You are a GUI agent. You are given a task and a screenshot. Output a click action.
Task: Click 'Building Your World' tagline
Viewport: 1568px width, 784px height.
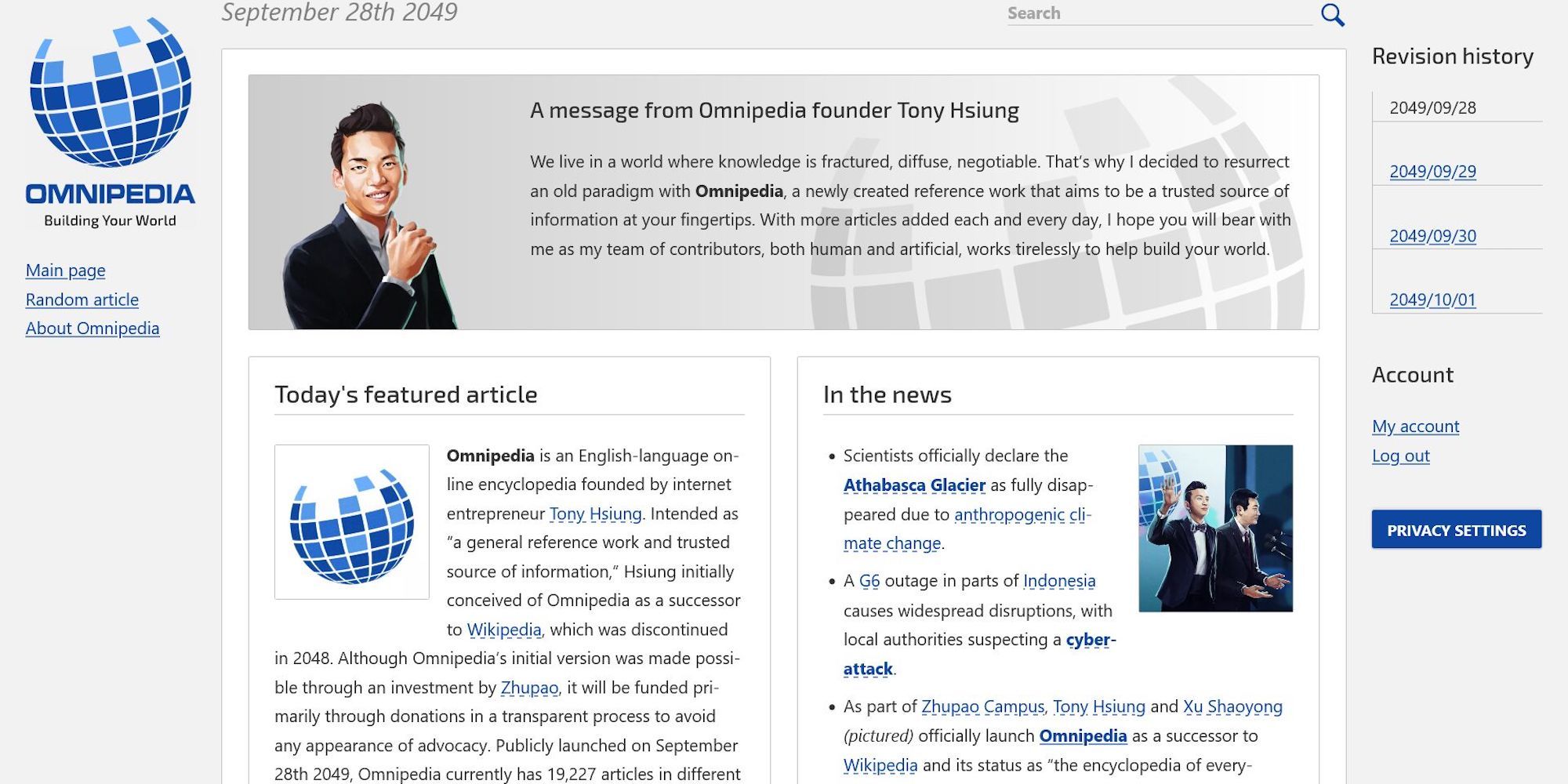click(110, 220)
